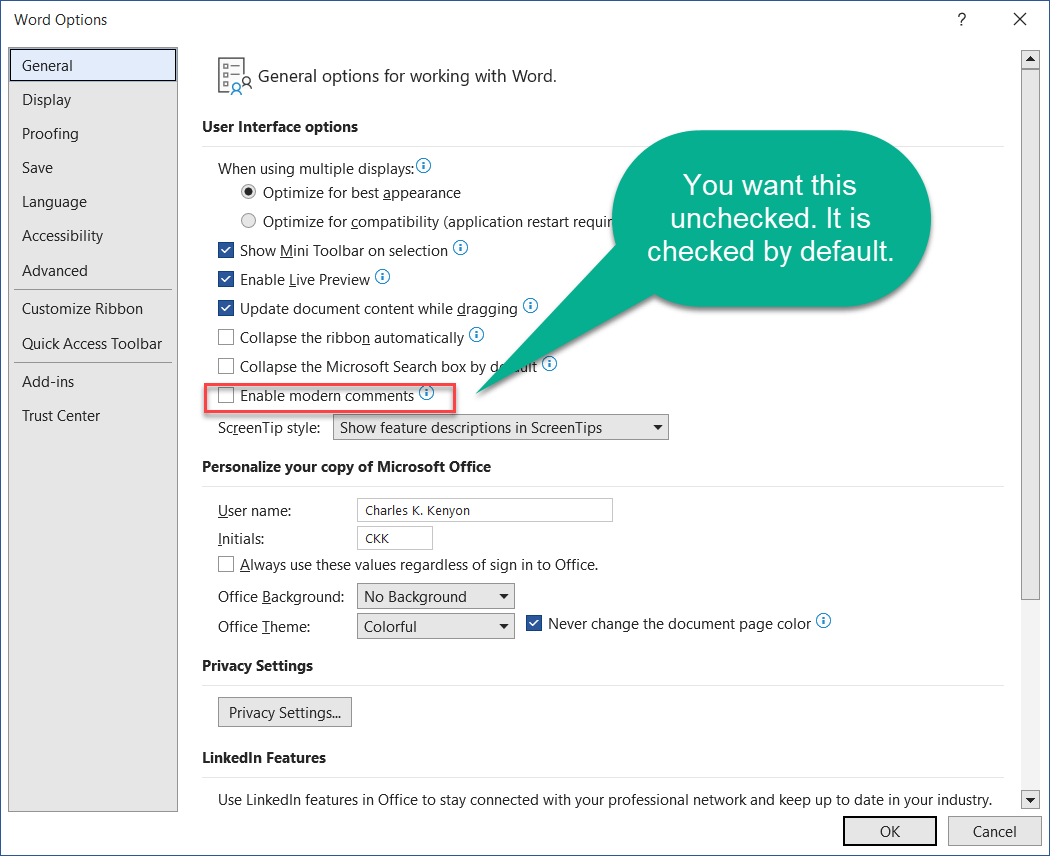
Task: Select Optimize for best appearance radio button
Action: [x=248, y=192]
